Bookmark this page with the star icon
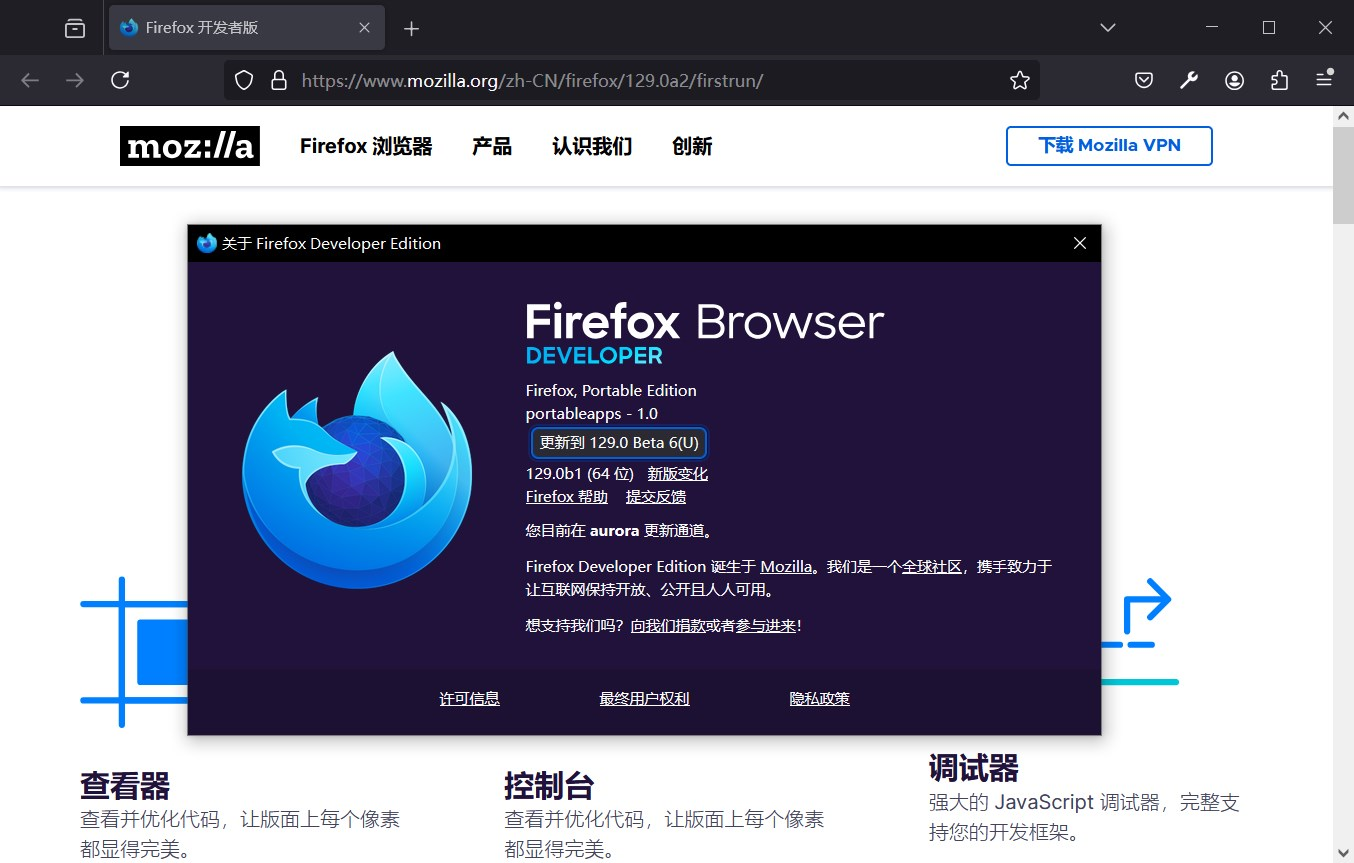Viewport: 1354px width, 863px height. (x=1019, y=80)
